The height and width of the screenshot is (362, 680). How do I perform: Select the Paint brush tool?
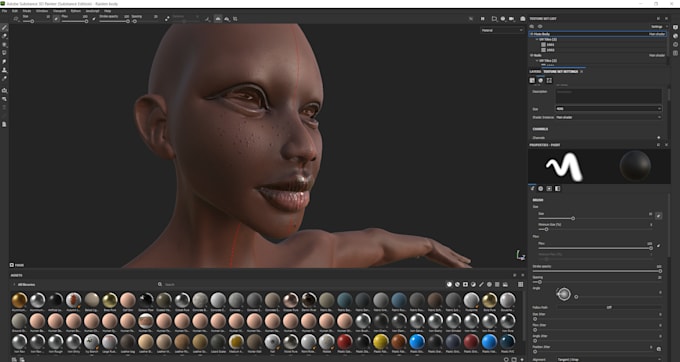tap(5, 28)
